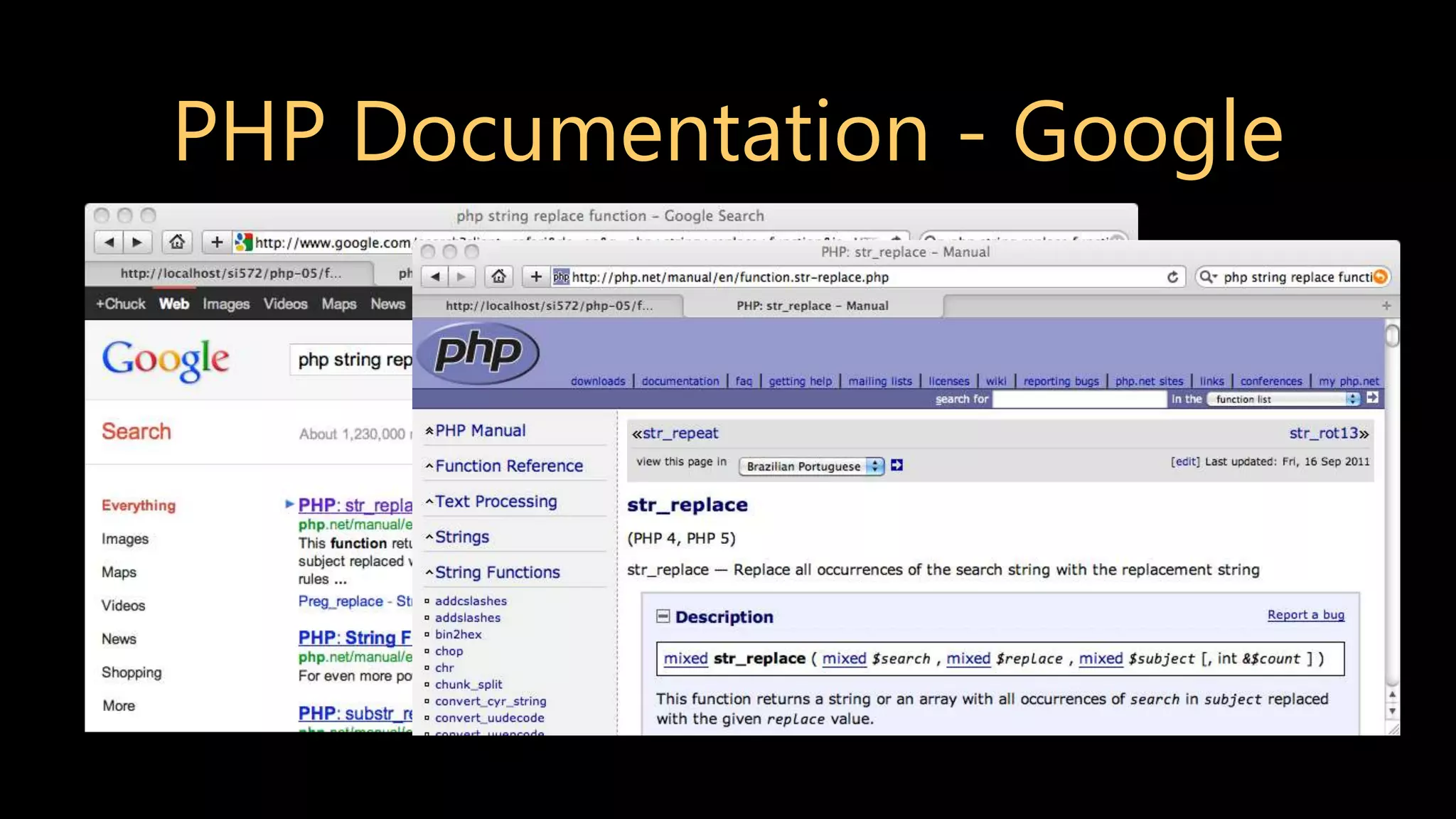Open Text Processing in the sidebar
Screen dimensions: 1456x819
pyautogui.click(x=496, y=502)
